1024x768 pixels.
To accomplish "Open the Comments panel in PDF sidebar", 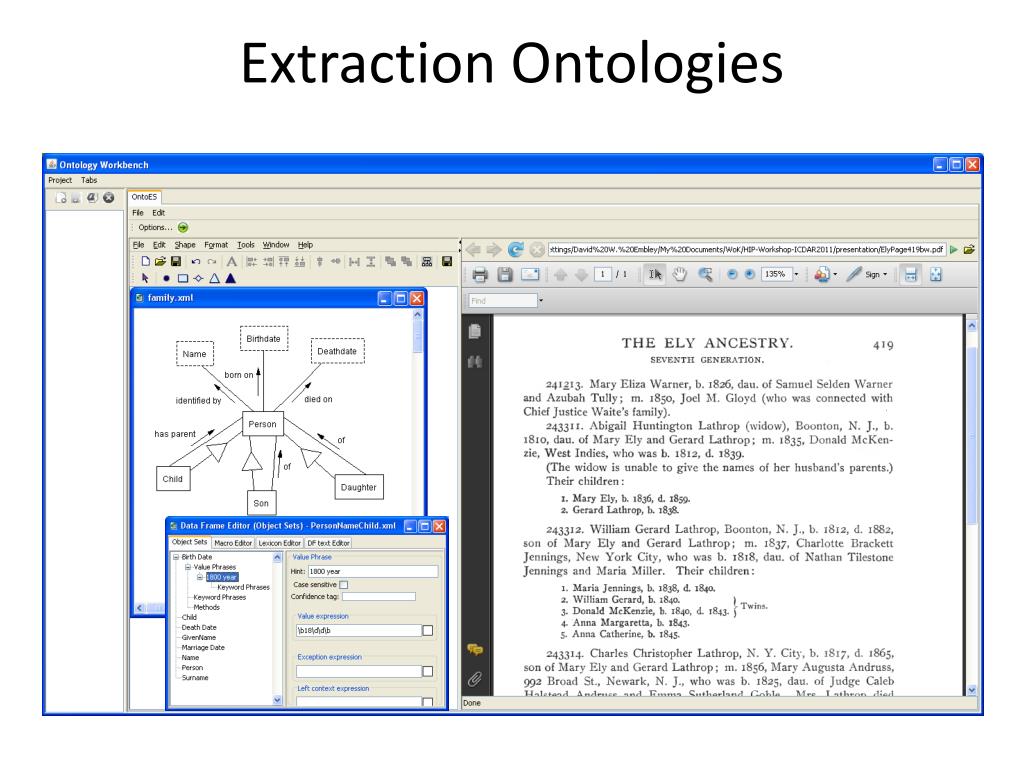I will coord(475,649).
